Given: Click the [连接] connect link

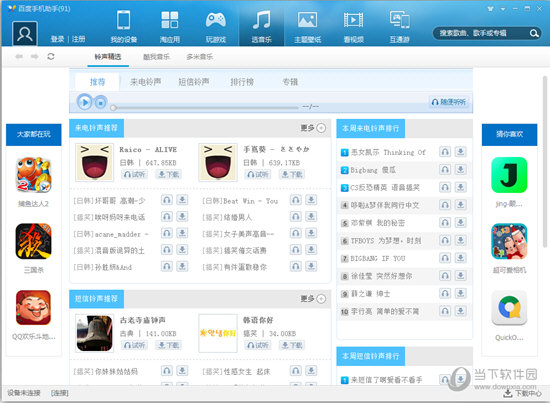Looking at the screenshot, I should 60,393.
